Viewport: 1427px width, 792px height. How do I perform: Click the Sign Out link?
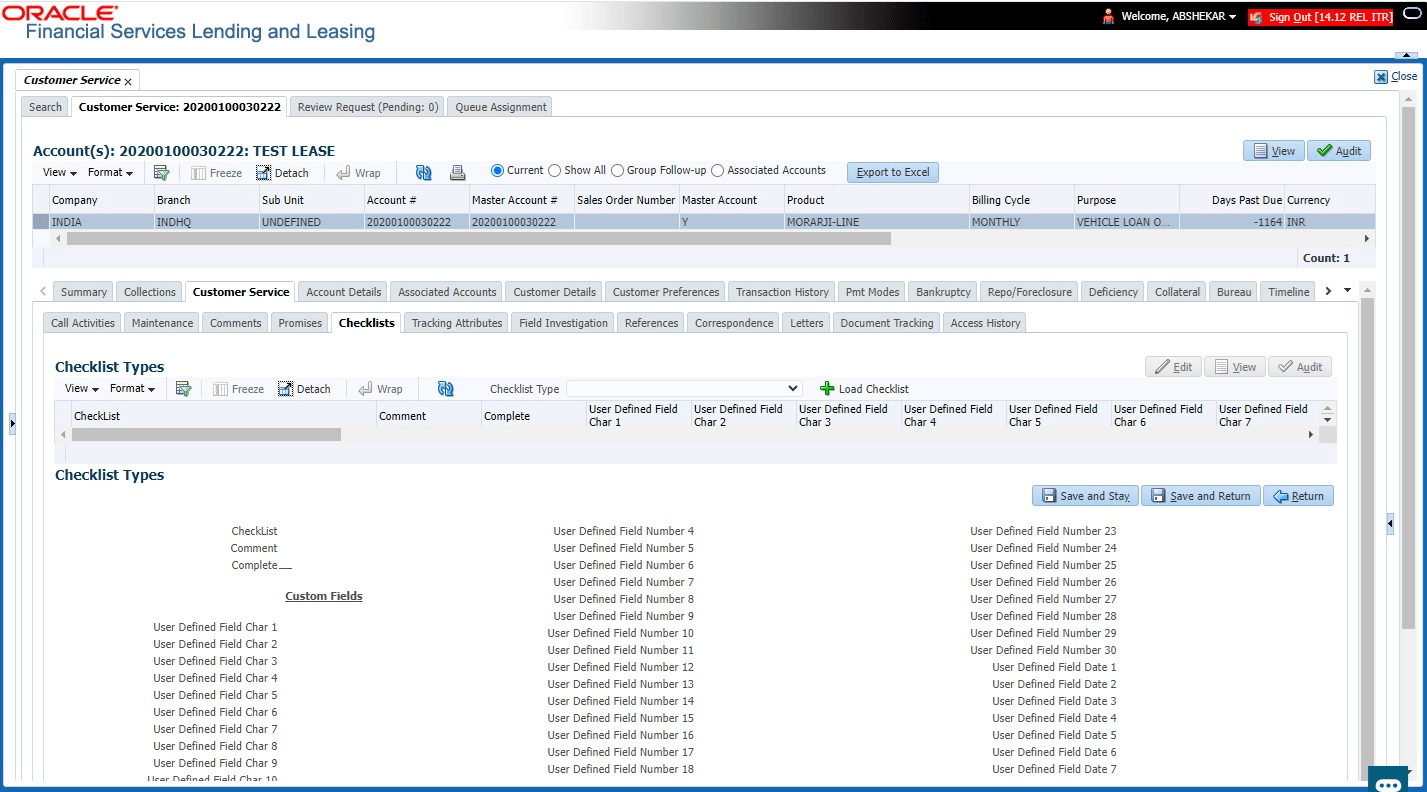coord(1320,17)
